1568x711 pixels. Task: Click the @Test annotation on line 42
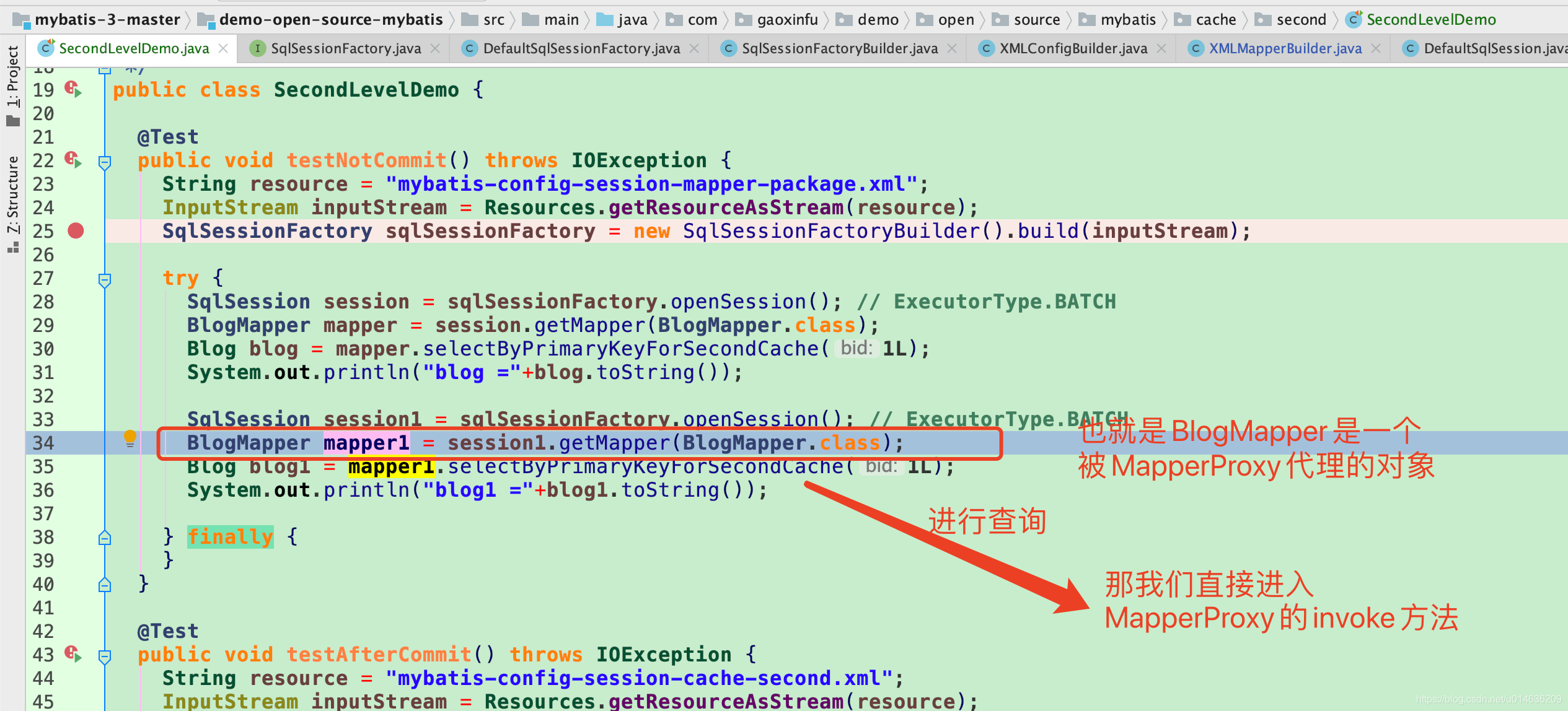168,631
